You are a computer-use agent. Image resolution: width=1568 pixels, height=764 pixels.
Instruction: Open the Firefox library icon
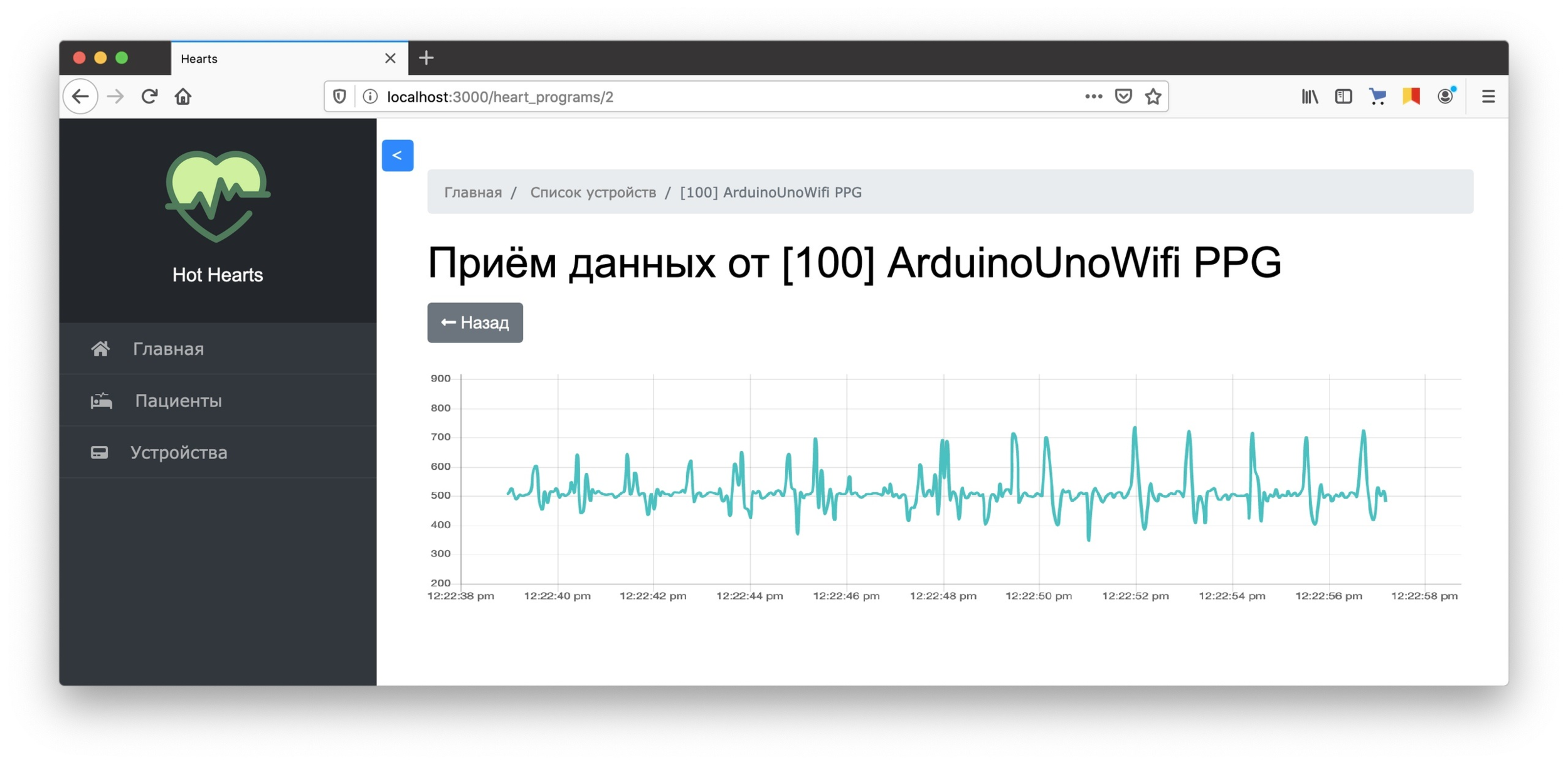pyautogui.click(x=1310, y=97)
